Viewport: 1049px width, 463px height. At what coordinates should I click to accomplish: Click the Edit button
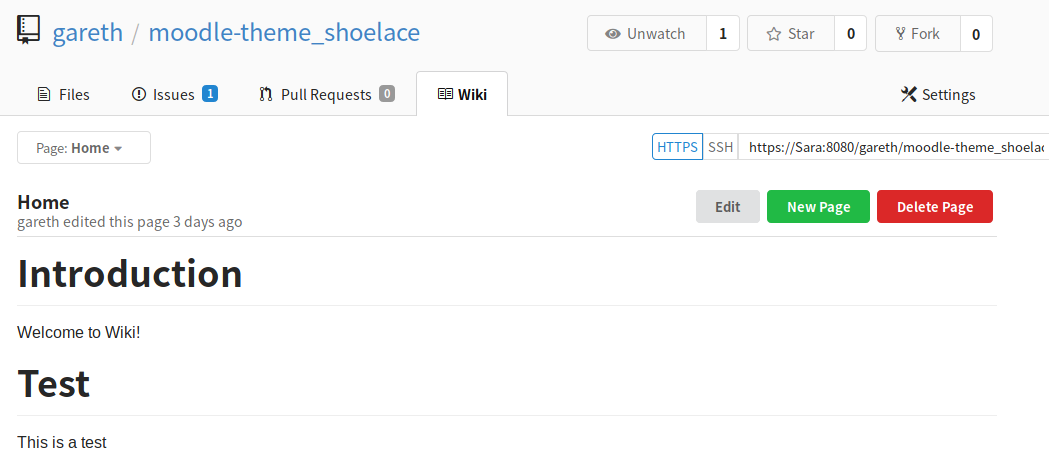point(728,207)
